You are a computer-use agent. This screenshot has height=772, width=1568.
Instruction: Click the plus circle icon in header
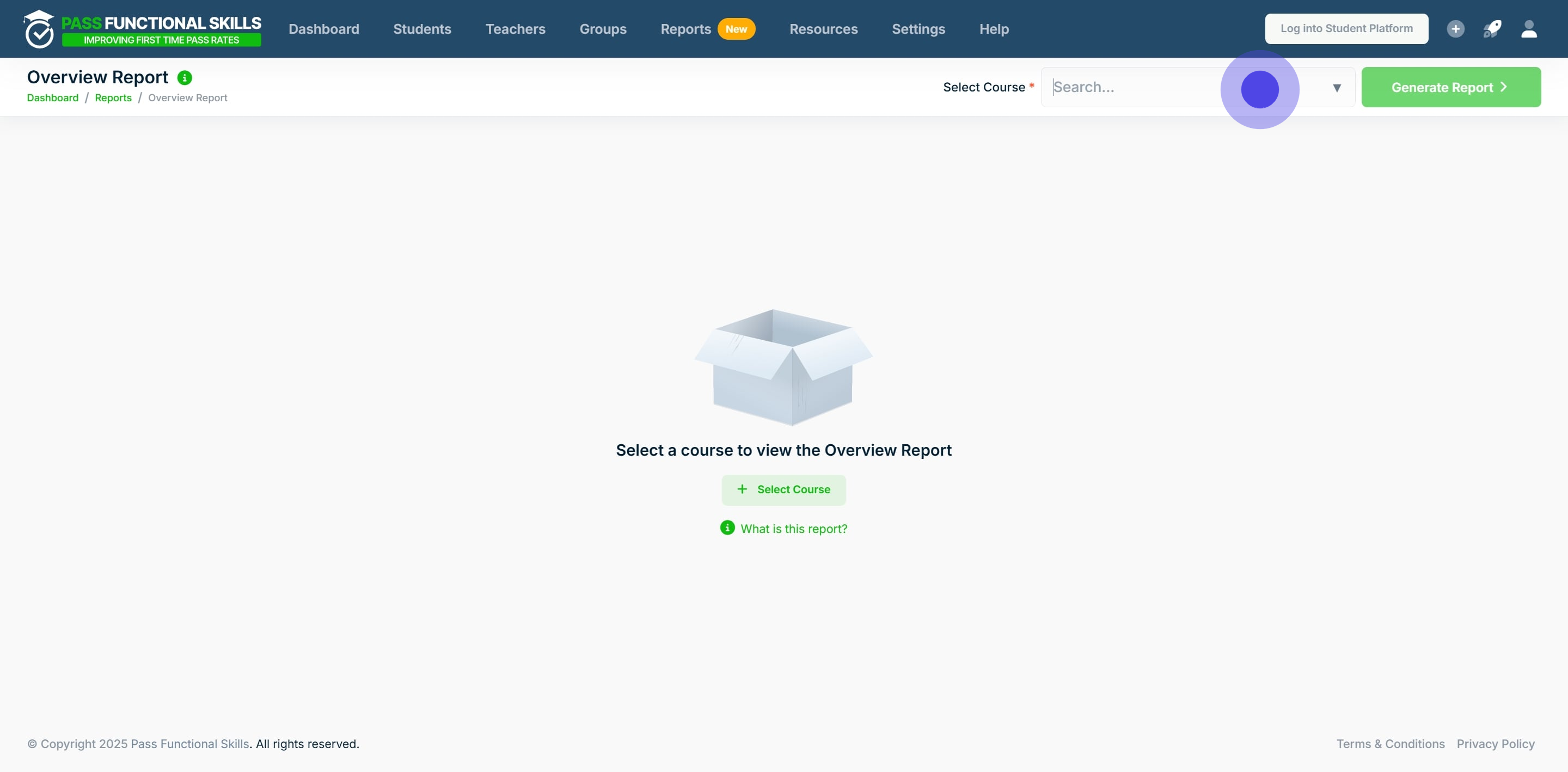point(1455,29)
